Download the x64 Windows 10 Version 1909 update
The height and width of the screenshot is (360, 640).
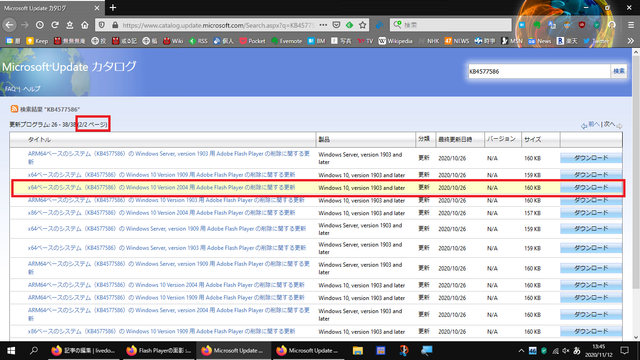pos(591,174)
